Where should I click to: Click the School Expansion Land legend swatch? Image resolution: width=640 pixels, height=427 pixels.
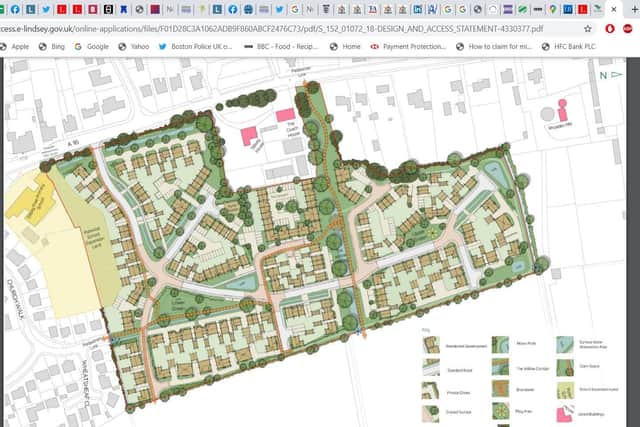(565, 391)
